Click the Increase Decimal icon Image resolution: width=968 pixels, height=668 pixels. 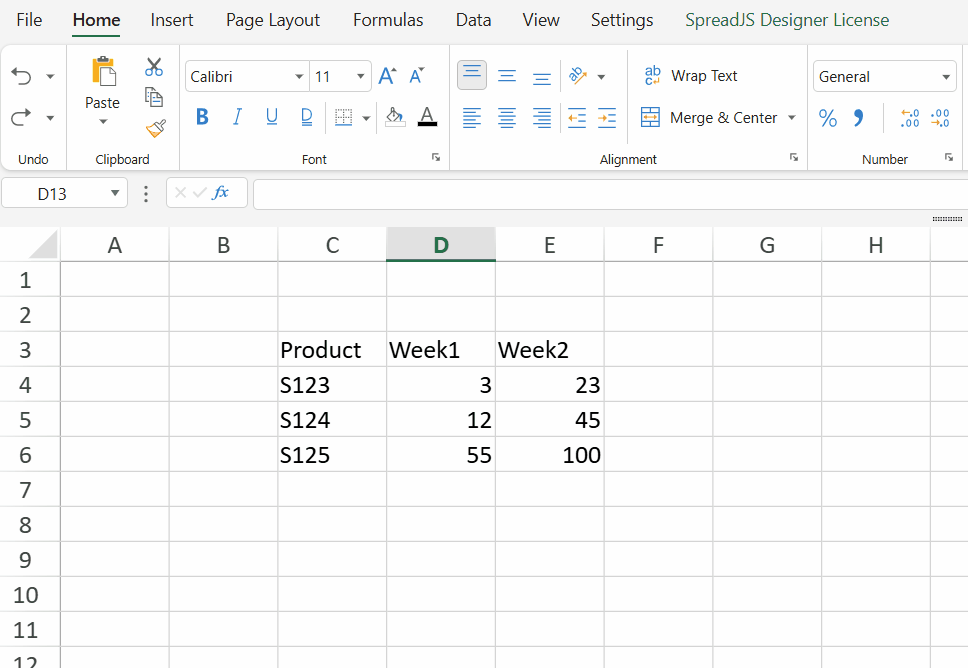910,117
